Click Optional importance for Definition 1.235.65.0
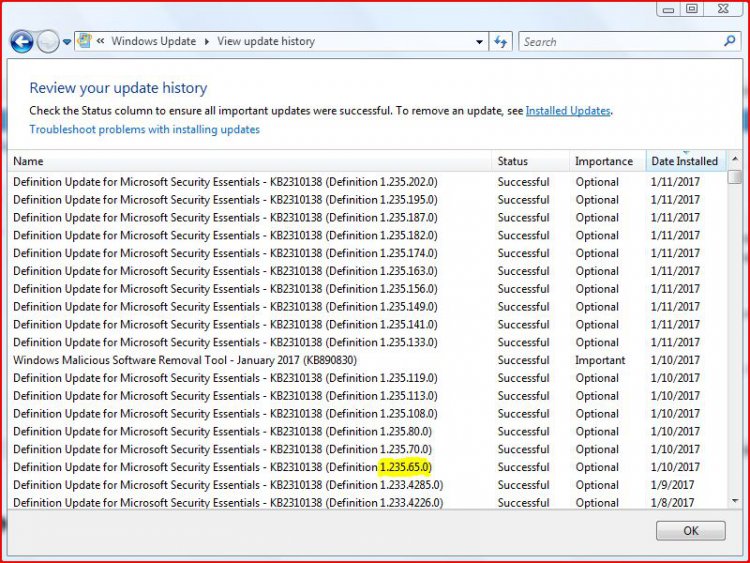Viewport: 750px width, 563px height. (x=597, y=467)
